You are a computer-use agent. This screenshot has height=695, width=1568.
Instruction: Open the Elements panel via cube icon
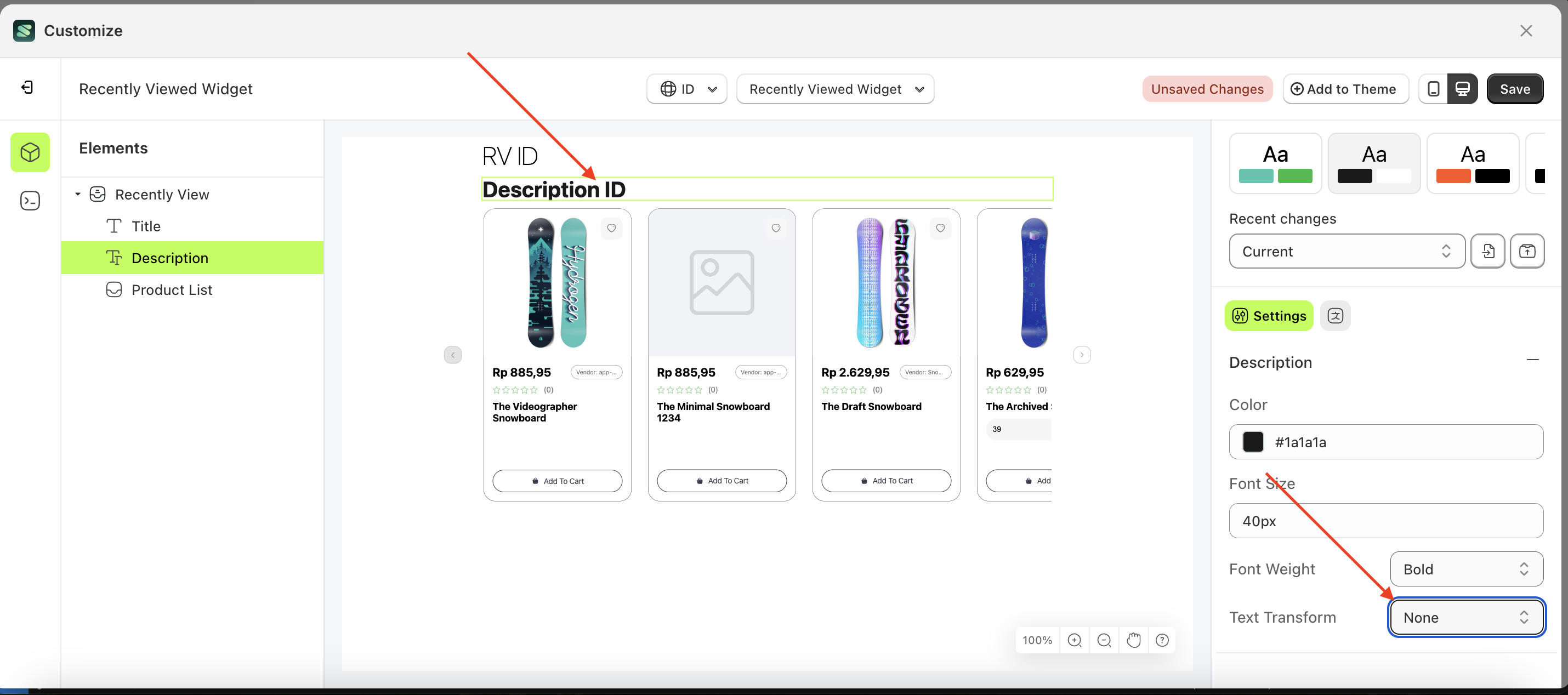coord(30,152)
